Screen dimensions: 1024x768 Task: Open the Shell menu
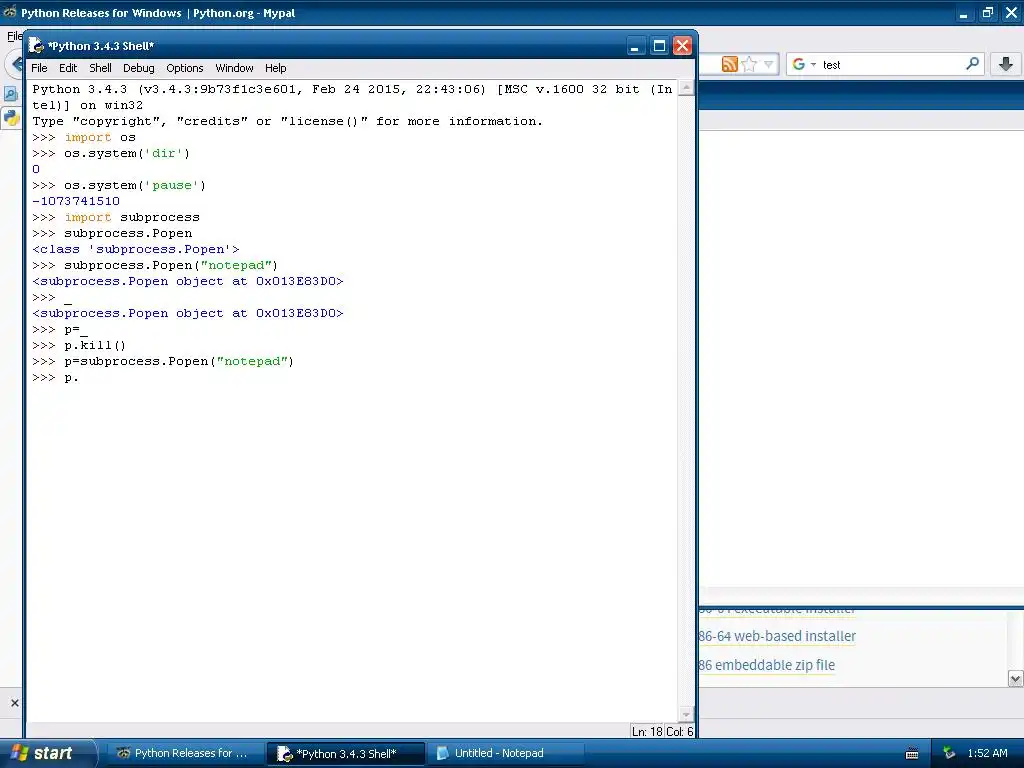100,68
